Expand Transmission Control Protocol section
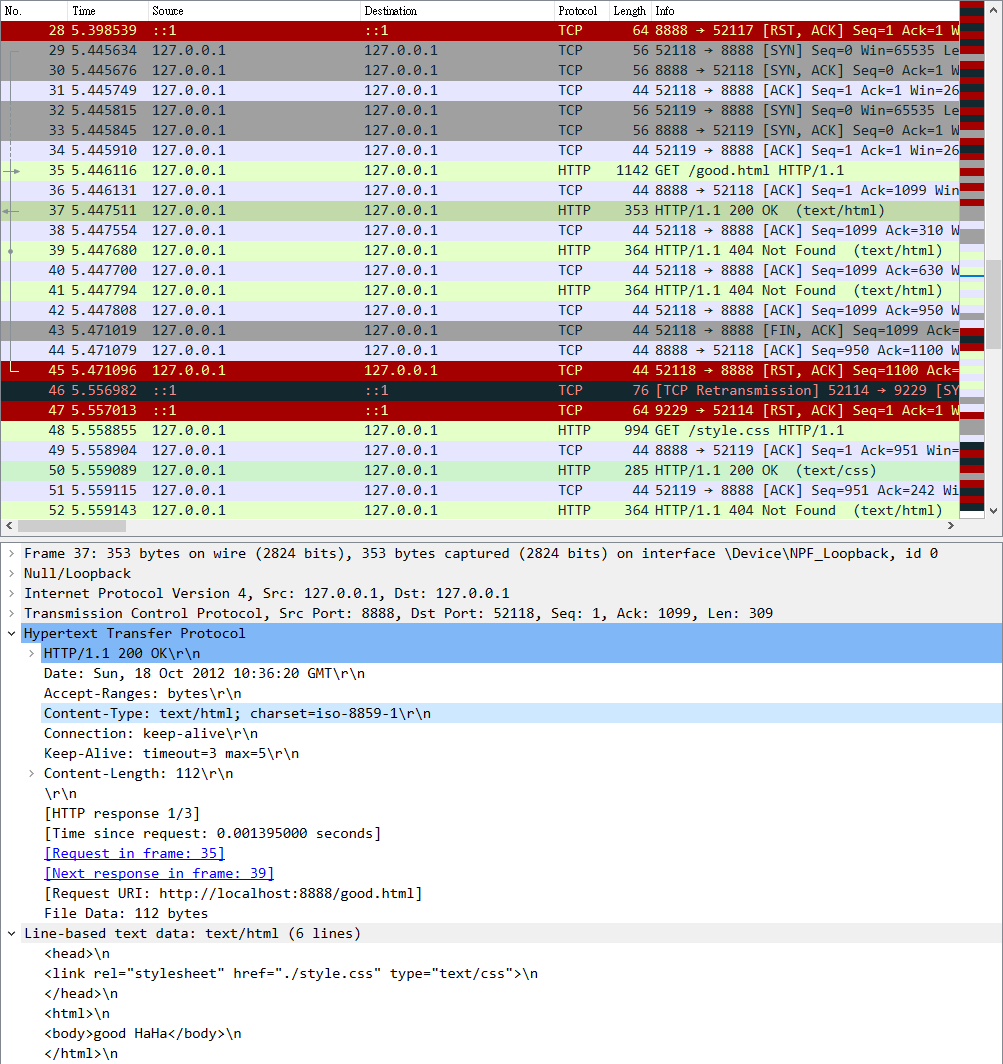The image size is (1003, 1064). tap(12, 613)
